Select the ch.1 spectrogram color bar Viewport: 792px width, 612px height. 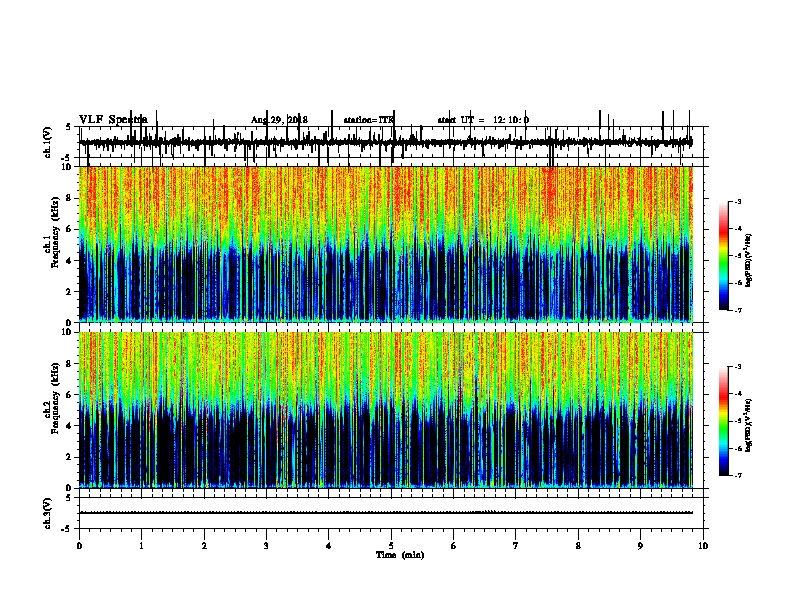(x=723, y=255)
